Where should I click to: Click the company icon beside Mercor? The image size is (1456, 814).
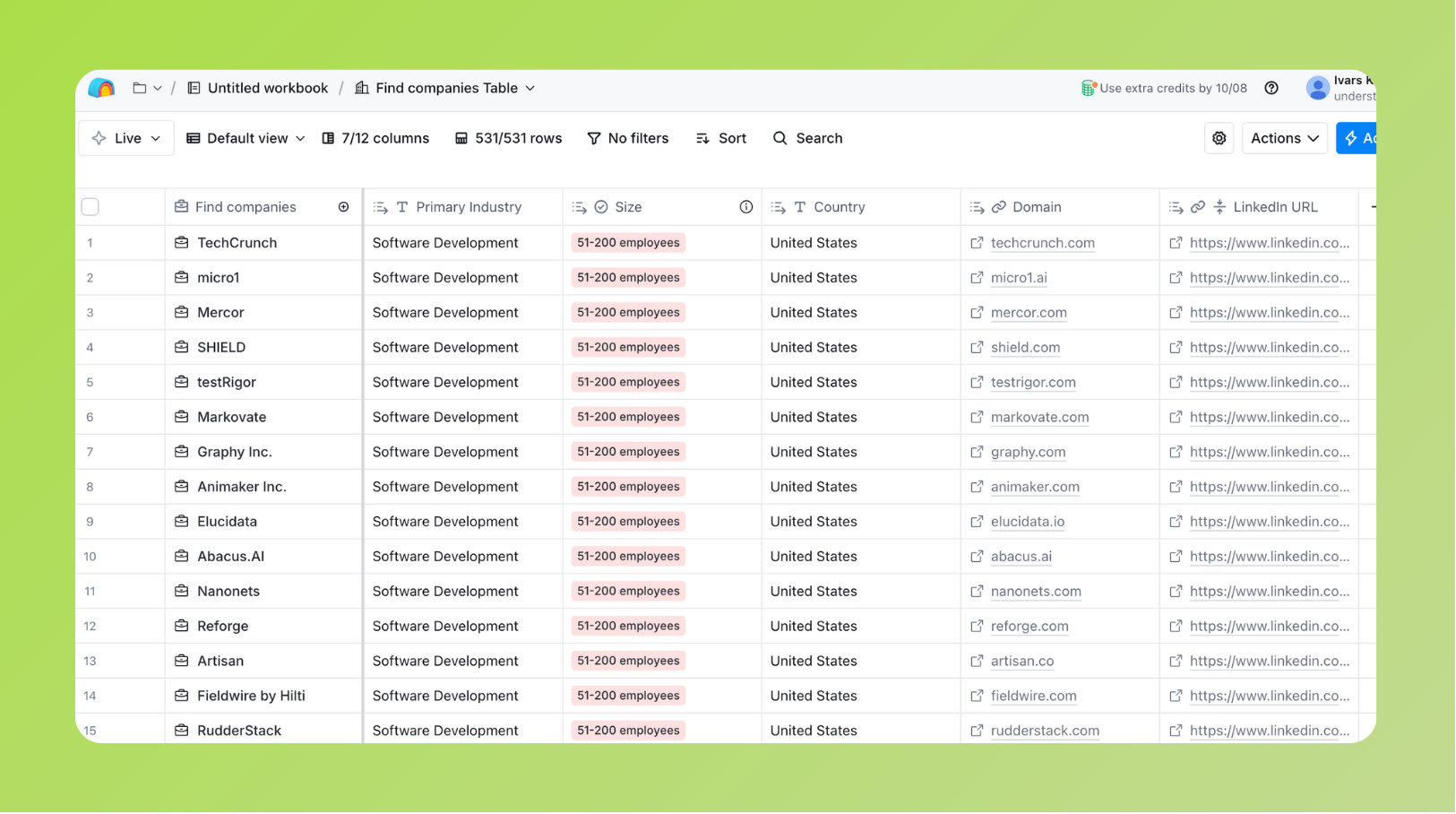[181, 312]
